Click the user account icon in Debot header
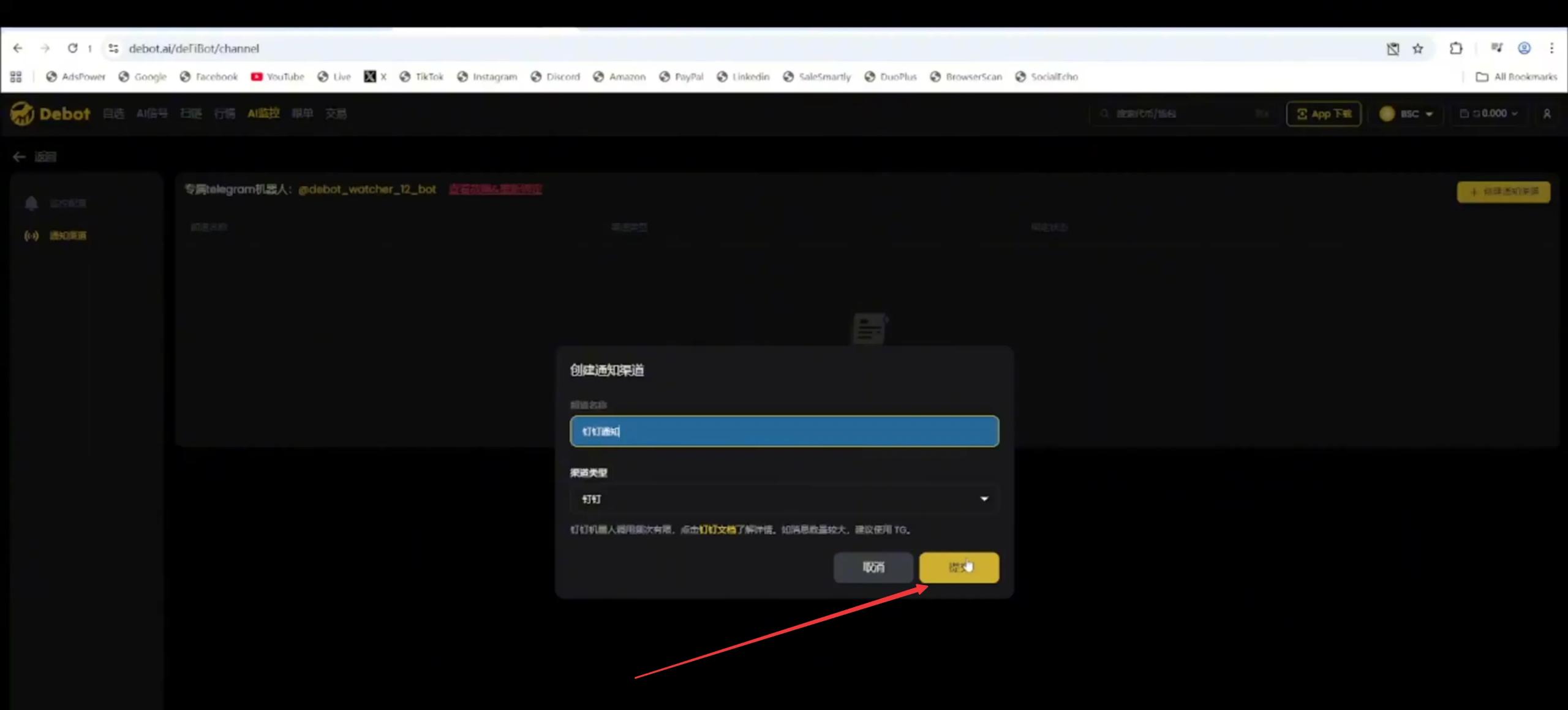 [x=1547, y=114]
